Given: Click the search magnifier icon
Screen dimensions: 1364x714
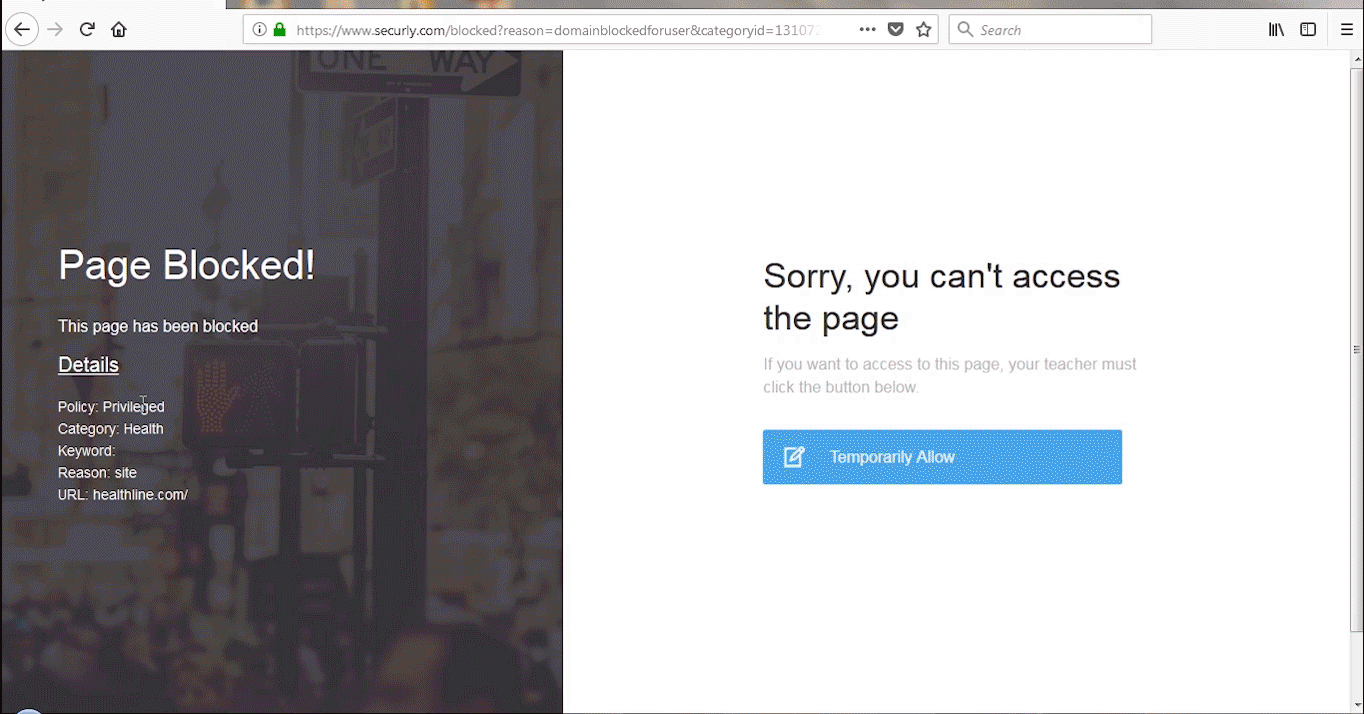Looking at the screenshot, I should [965, 30].
